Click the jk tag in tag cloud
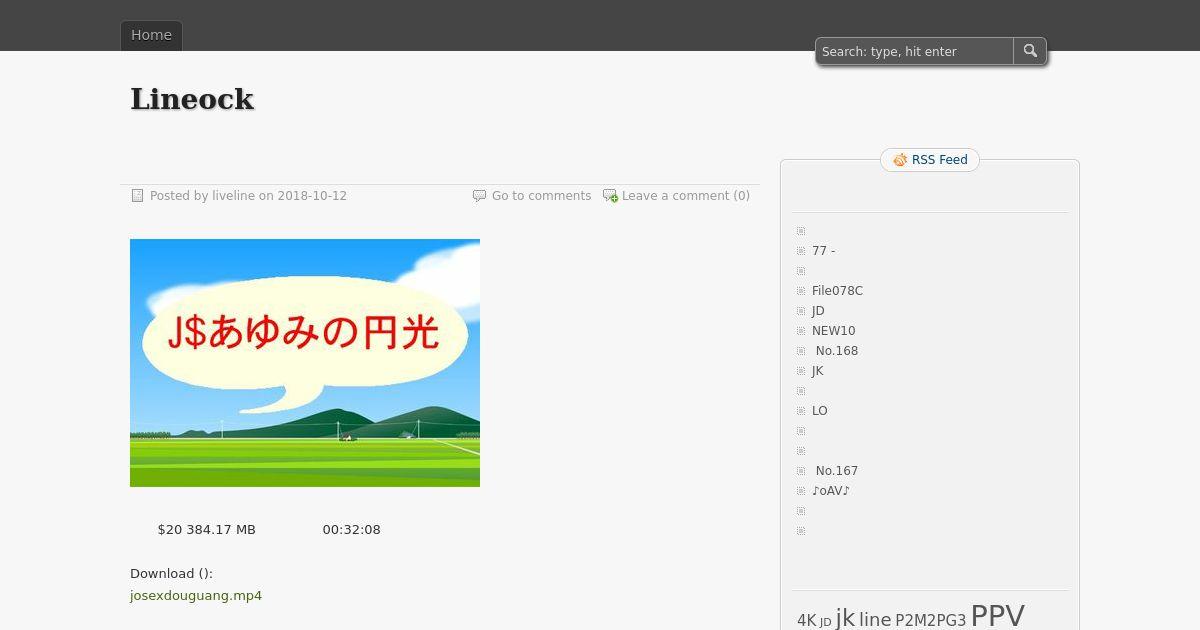 (845, 618)
